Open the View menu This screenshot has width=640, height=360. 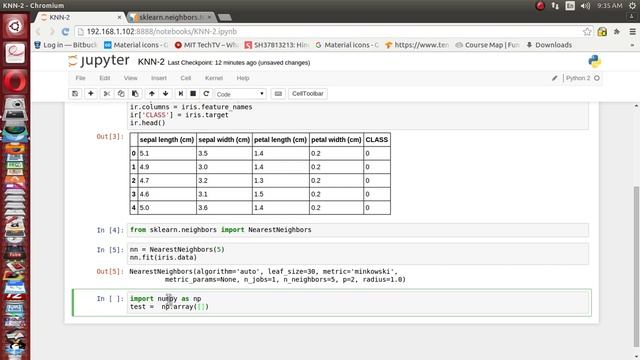coord(131,78)
